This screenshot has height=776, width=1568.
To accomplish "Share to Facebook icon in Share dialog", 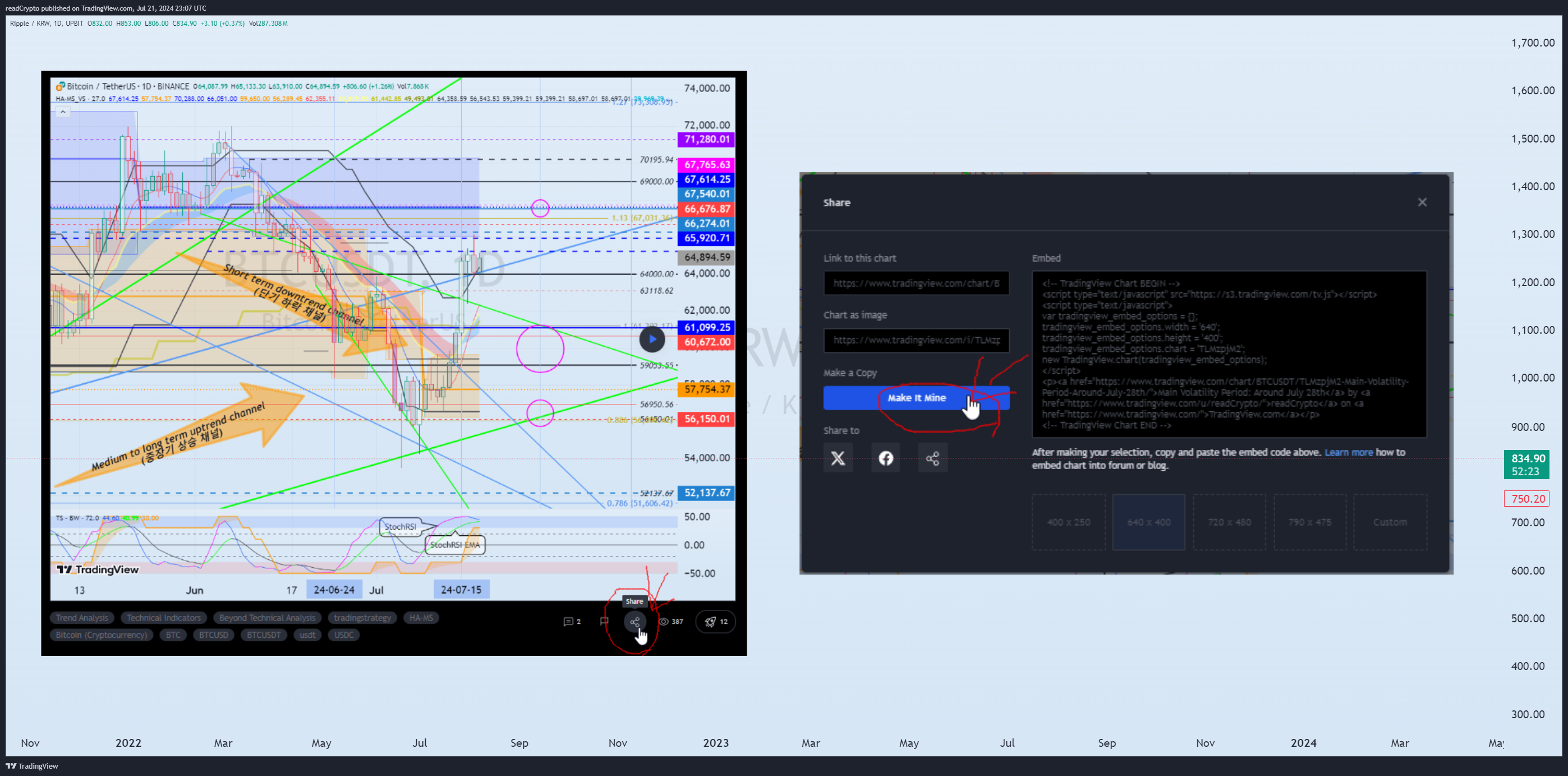I will tap(886, 458).
